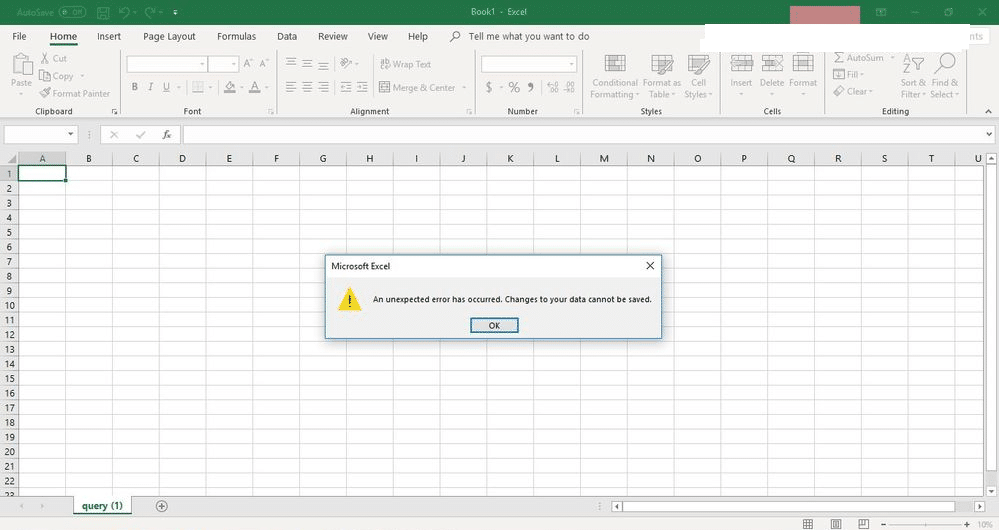Switch to the Insert tab
The image size is (1001, 530).
click(109, 36)
